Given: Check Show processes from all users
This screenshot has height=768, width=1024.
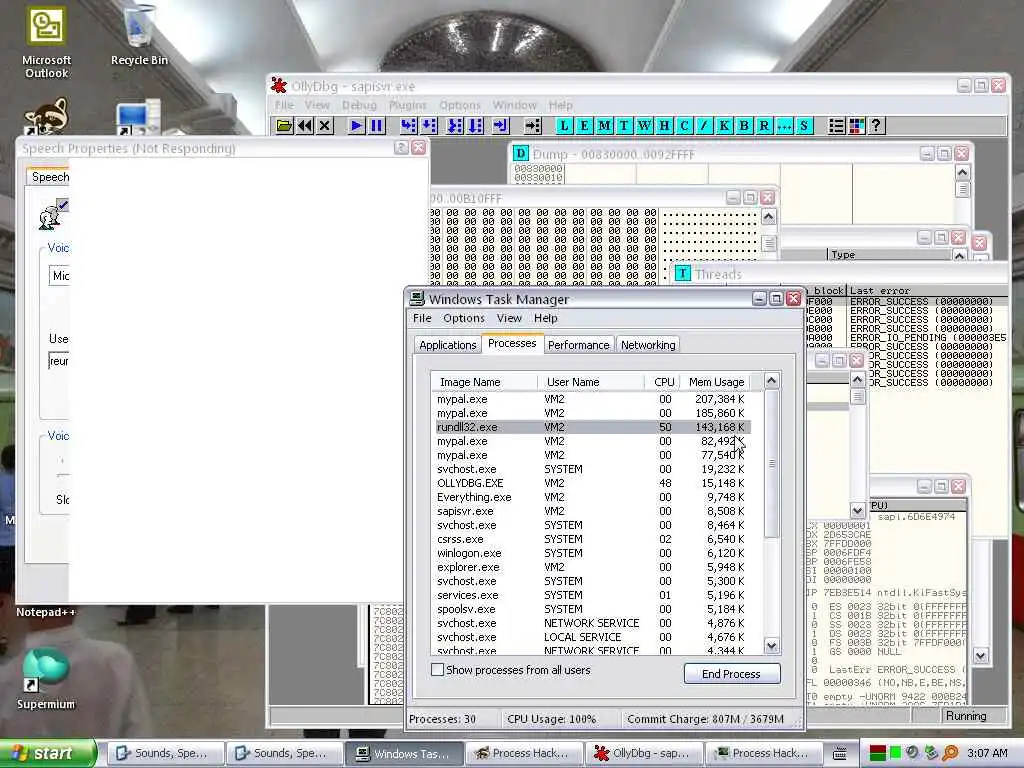Looking at the screenshot, I should click(x=438, y=669).
